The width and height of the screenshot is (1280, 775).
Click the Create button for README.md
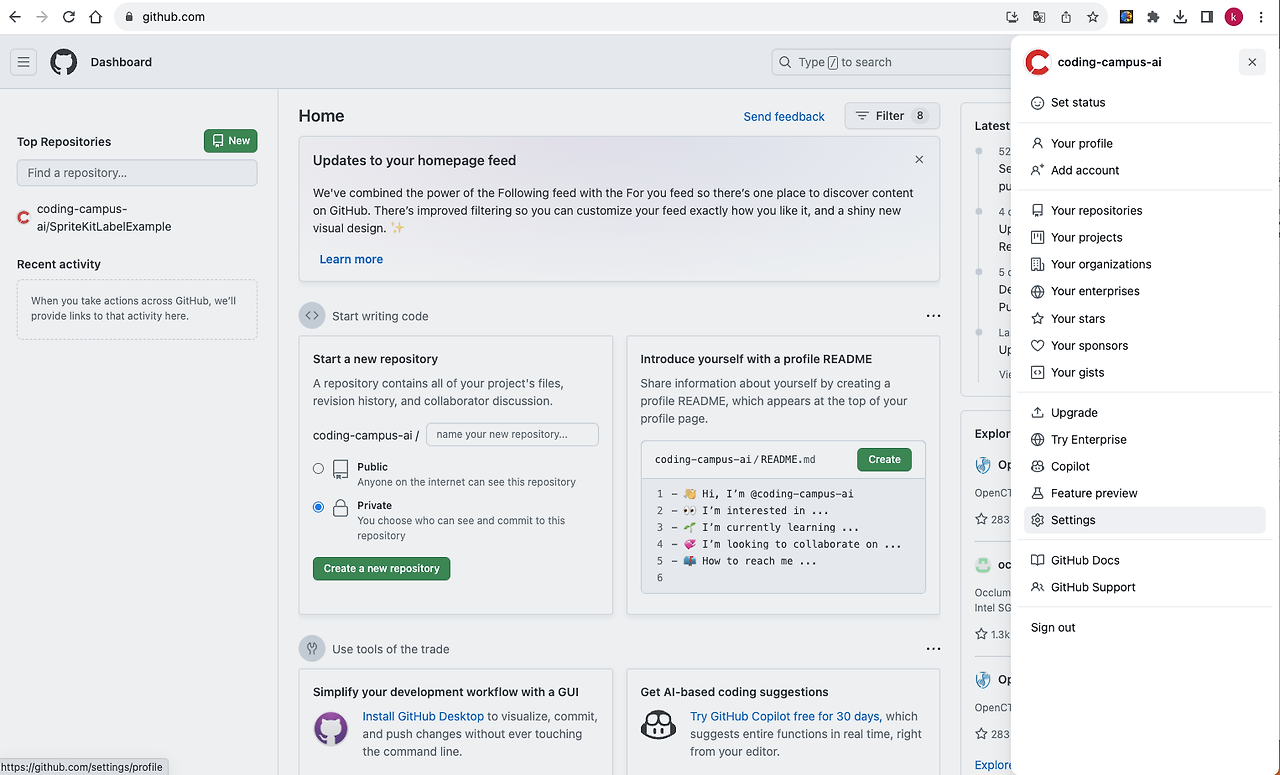(884, 459)
